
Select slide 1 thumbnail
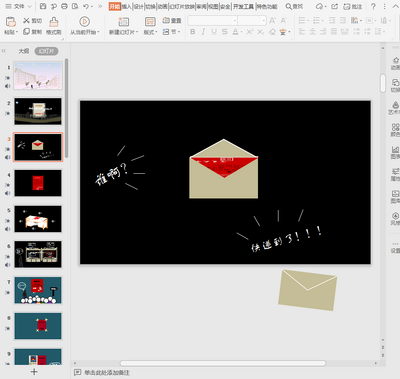38,75
